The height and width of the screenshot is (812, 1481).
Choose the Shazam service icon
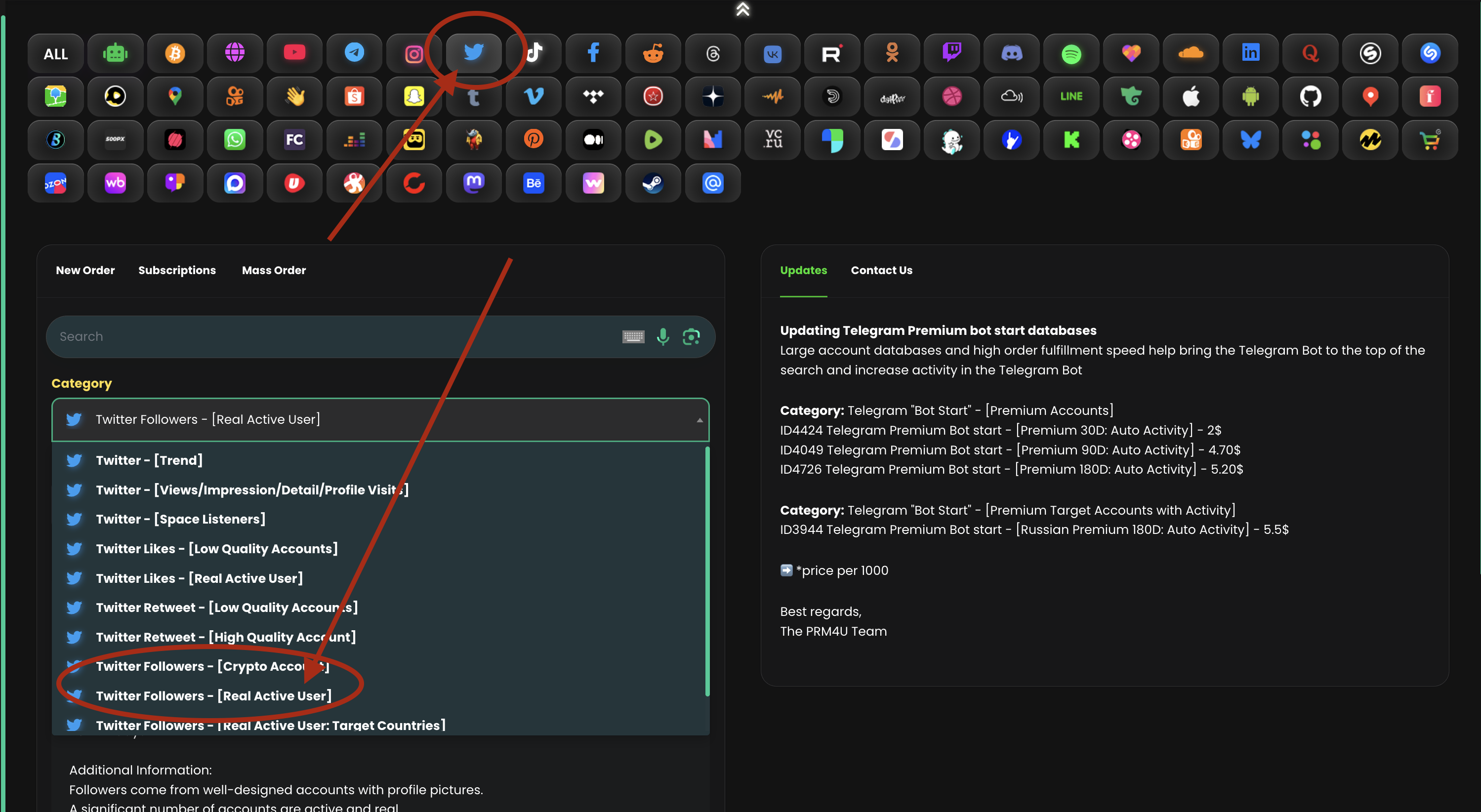point(1431,53)
